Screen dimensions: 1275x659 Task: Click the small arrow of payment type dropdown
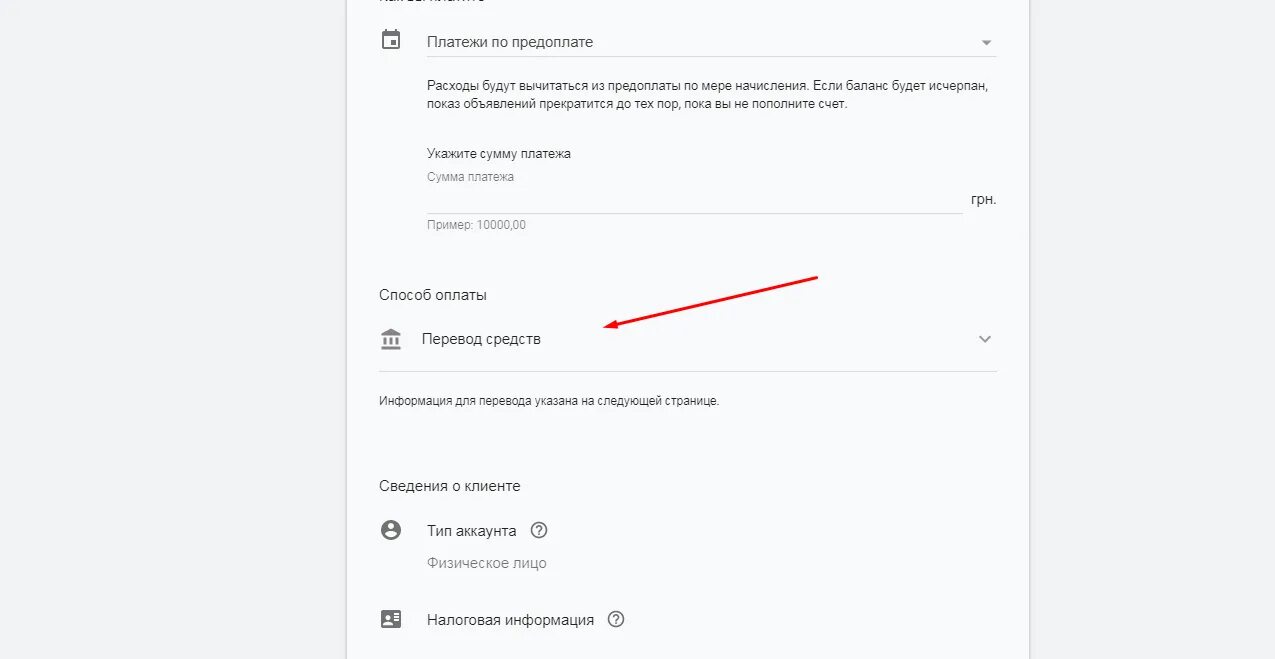(x=986, y=43)
